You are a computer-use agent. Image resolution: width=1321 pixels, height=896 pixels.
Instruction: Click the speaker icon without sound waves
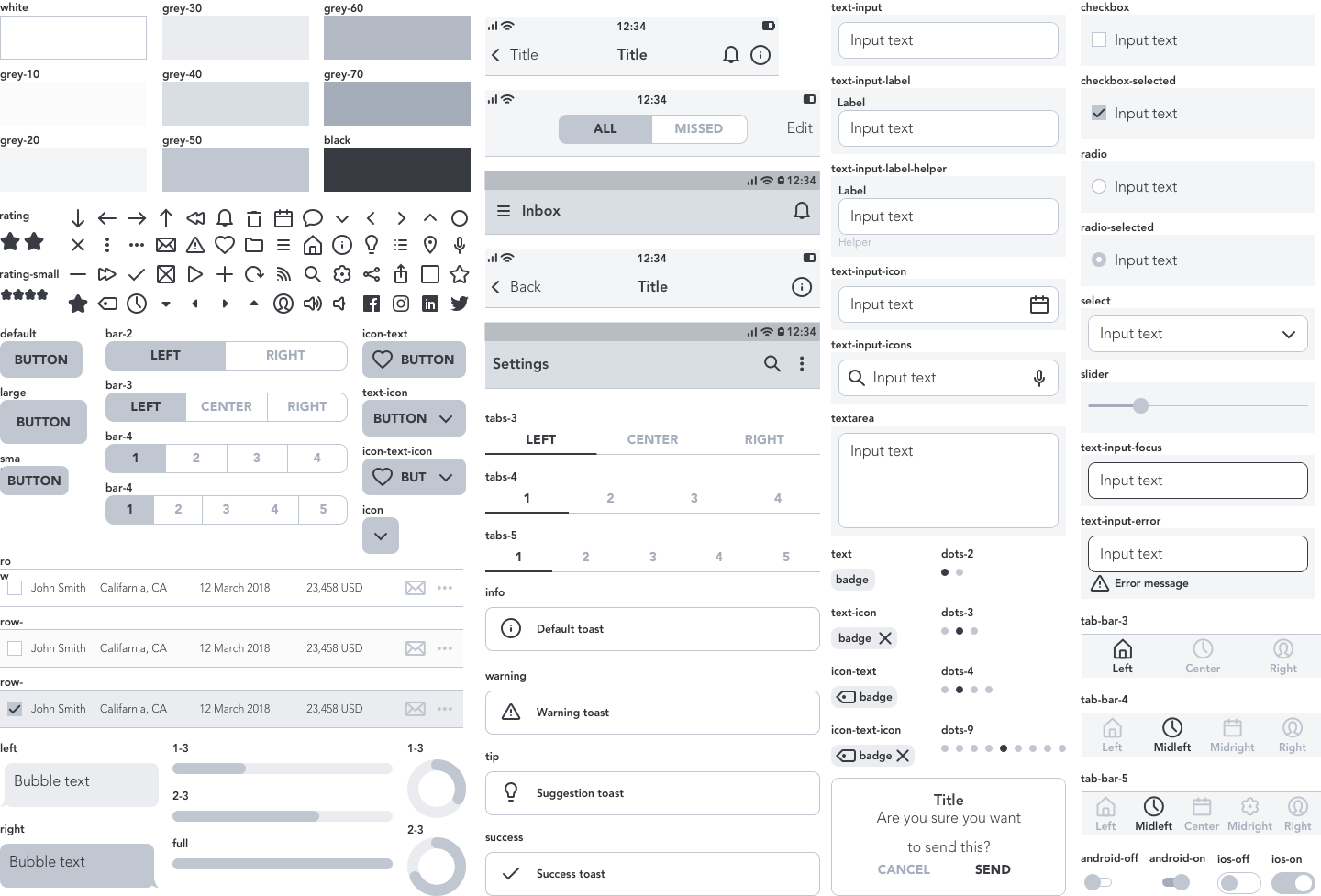coord(339,304)
